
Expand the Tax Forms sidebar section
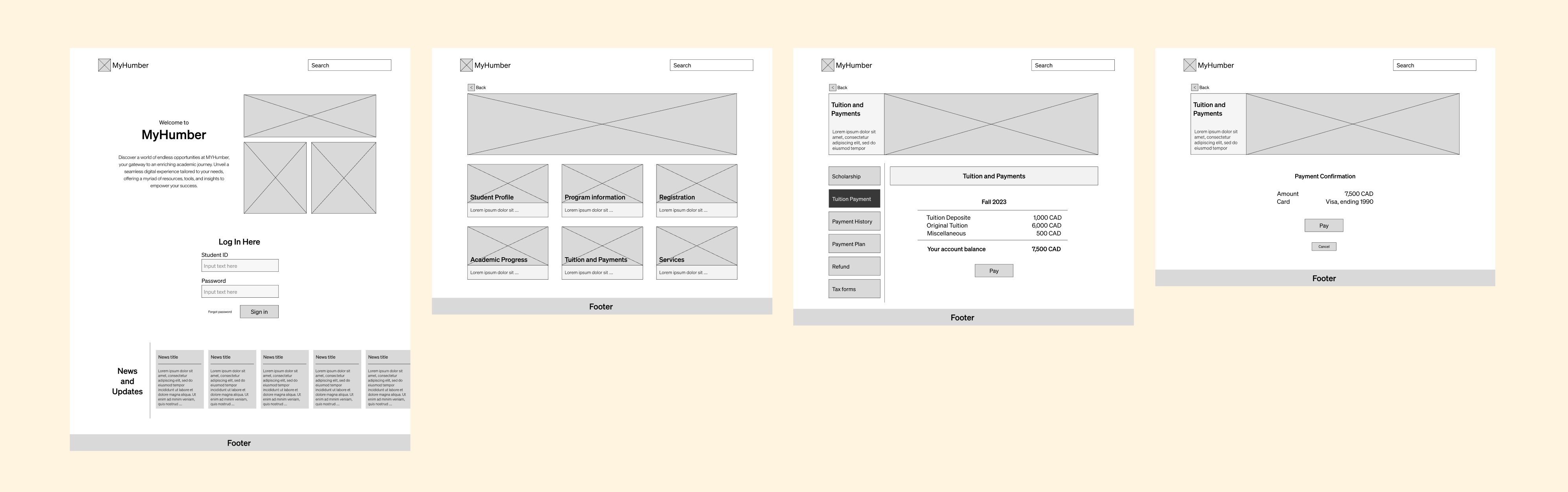pos(852,289)
